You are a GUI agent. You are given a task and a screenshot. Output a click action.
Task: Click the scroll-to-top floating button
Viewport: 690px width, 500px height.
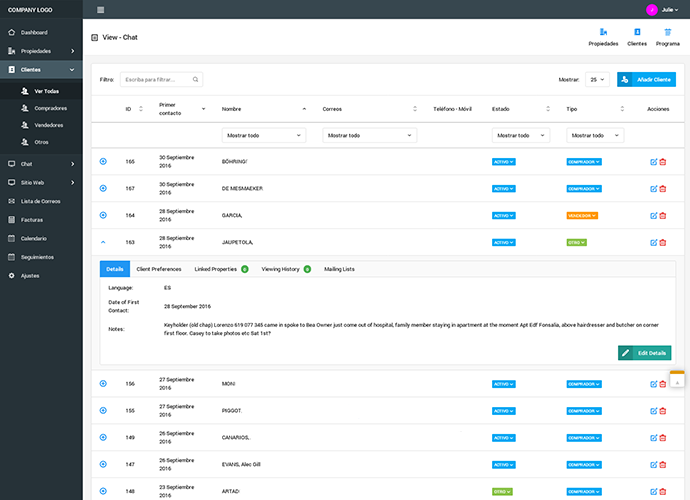coord(677,379)
